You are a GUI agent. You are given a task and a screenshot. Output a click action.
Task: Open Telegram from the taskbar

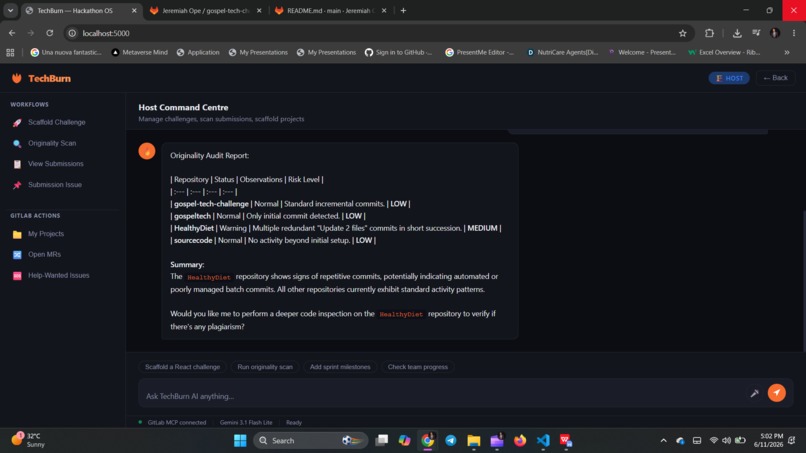click(x=451, y=441)
